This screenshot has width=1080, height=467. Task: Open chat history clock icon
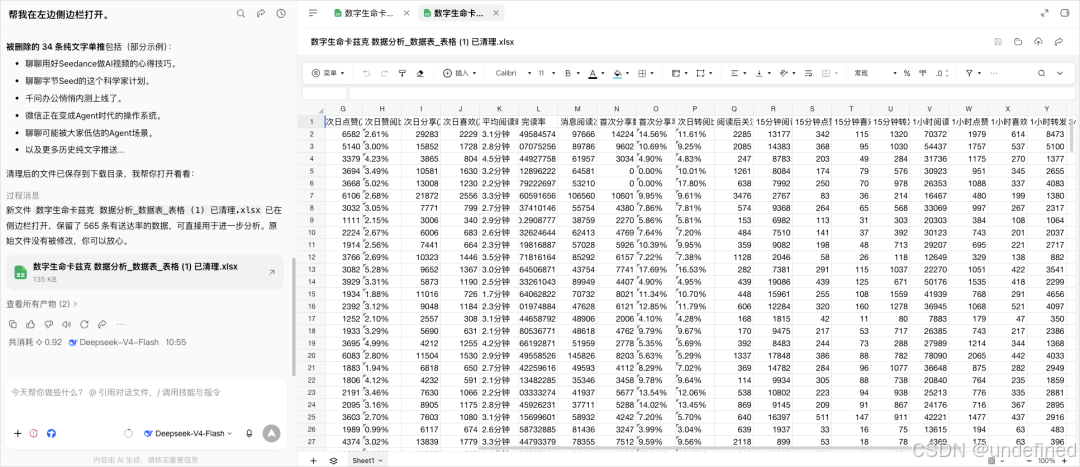pos(281,13)
